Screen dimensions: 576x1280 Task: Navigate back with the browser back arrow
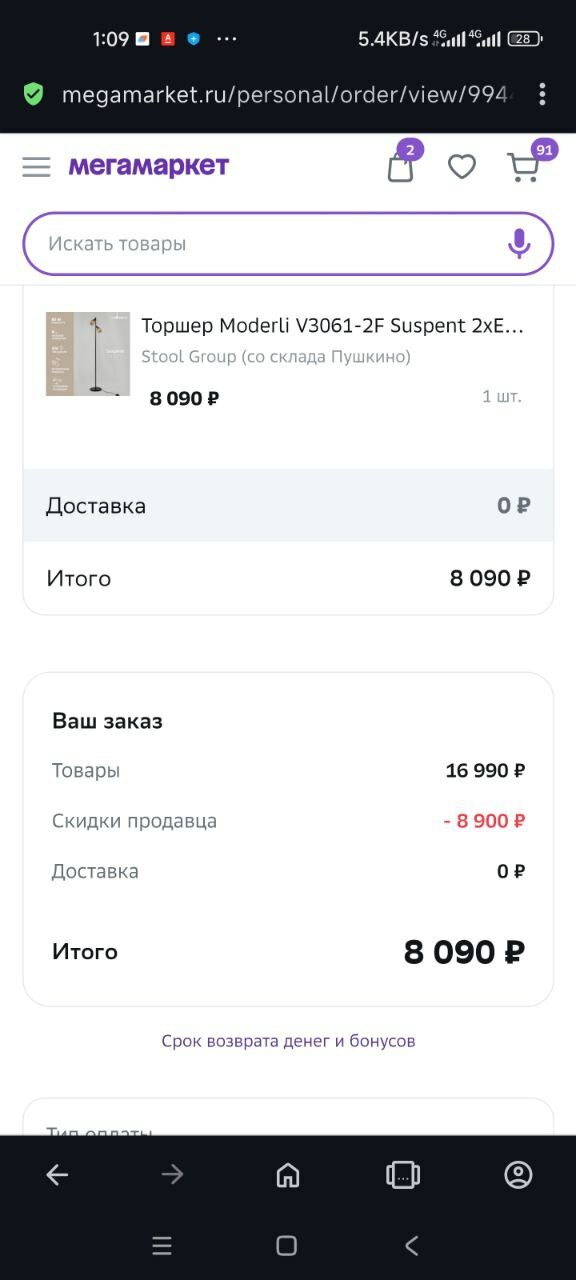click(x=57, y=1175)
